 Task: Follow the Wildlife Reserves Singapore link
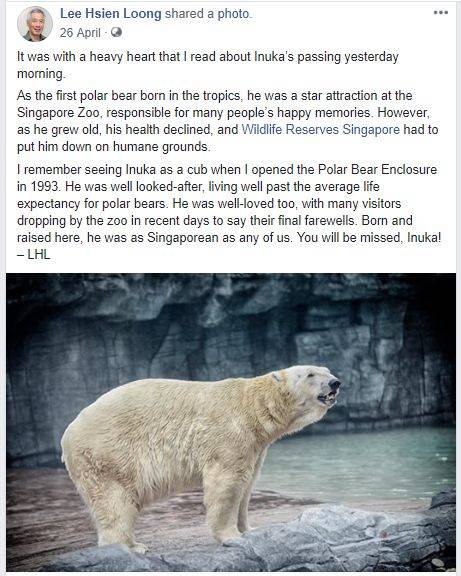click(x=321, y=130)
